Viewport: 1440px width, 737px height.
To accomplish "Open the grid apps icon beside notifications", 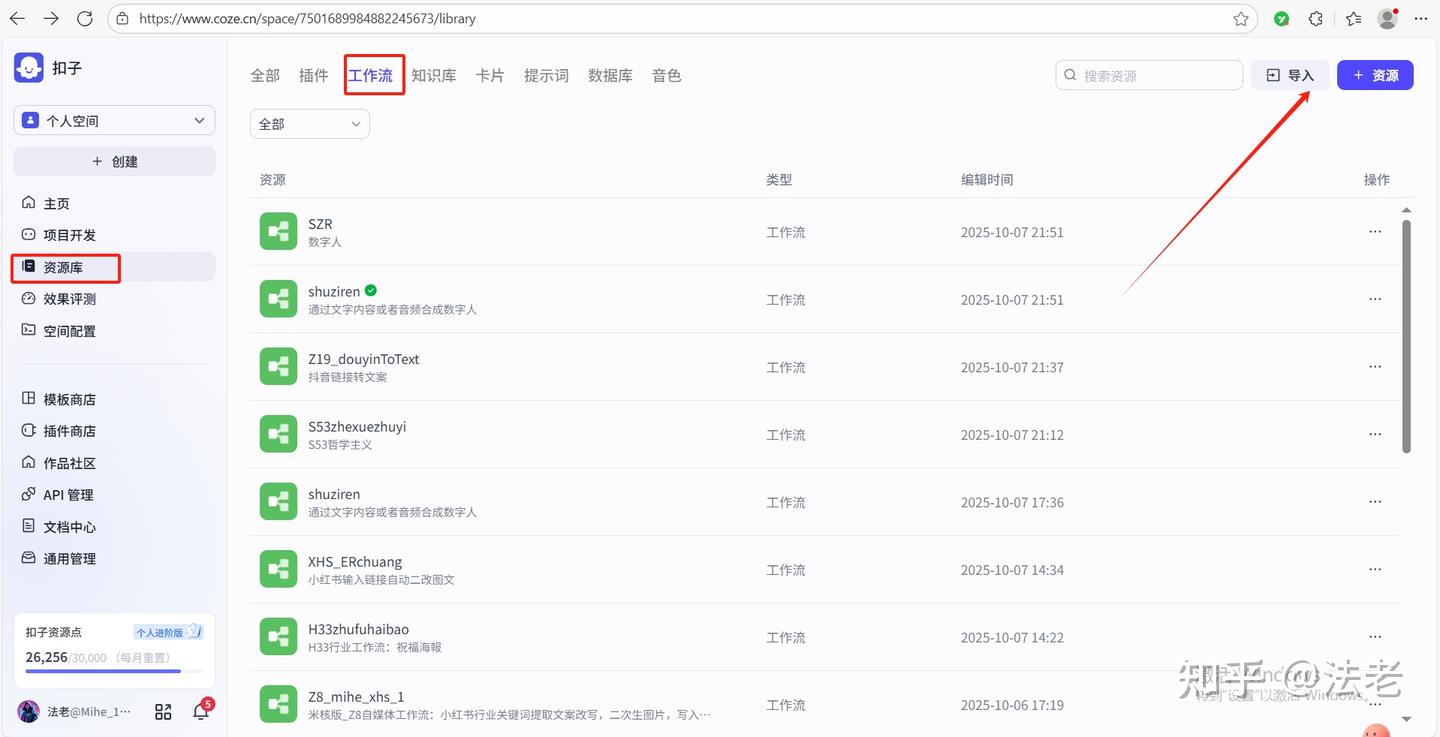I will tap(163, 712).
